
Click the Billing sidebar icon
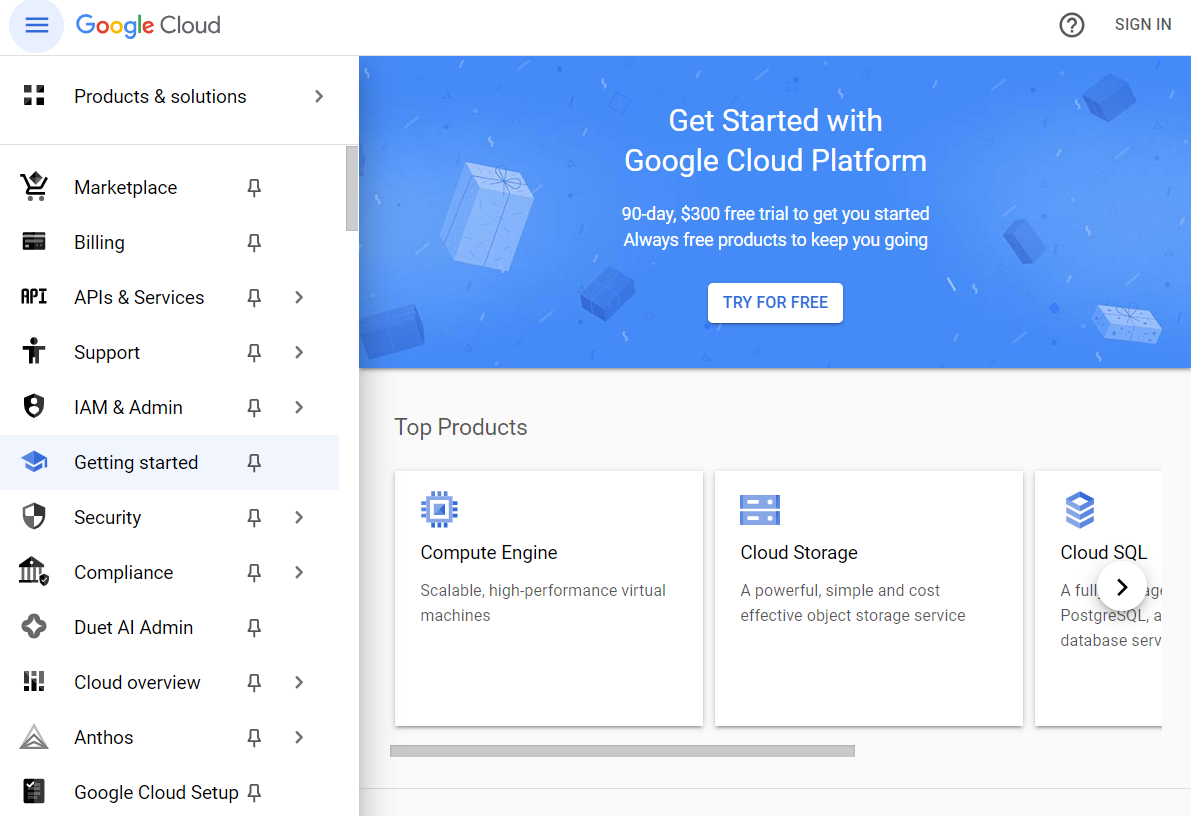(x=34, y=242)
